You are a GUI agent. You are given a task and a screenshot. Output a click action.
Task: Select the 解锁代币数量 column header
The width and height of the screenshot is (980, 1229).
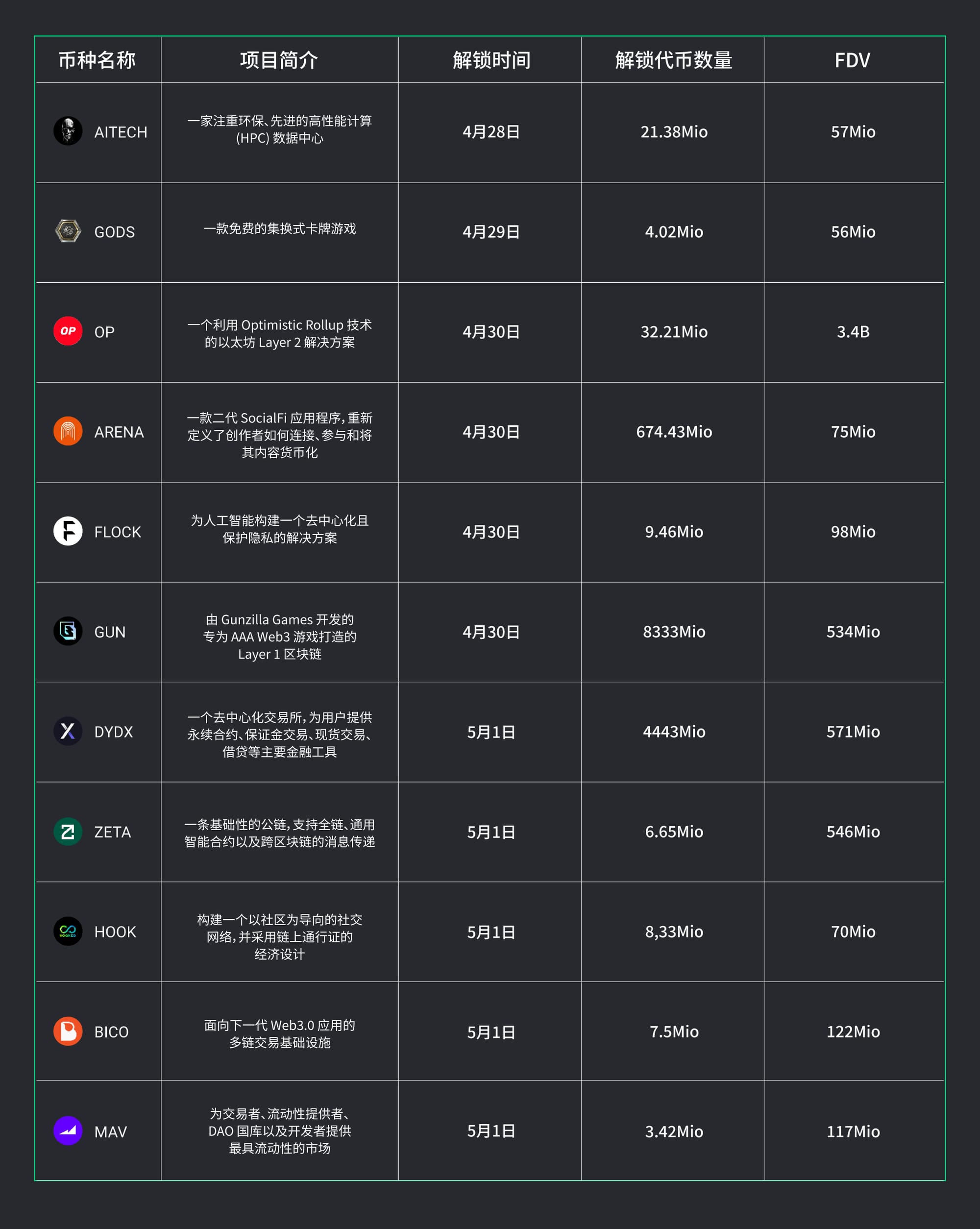click(x=673, y=60)
